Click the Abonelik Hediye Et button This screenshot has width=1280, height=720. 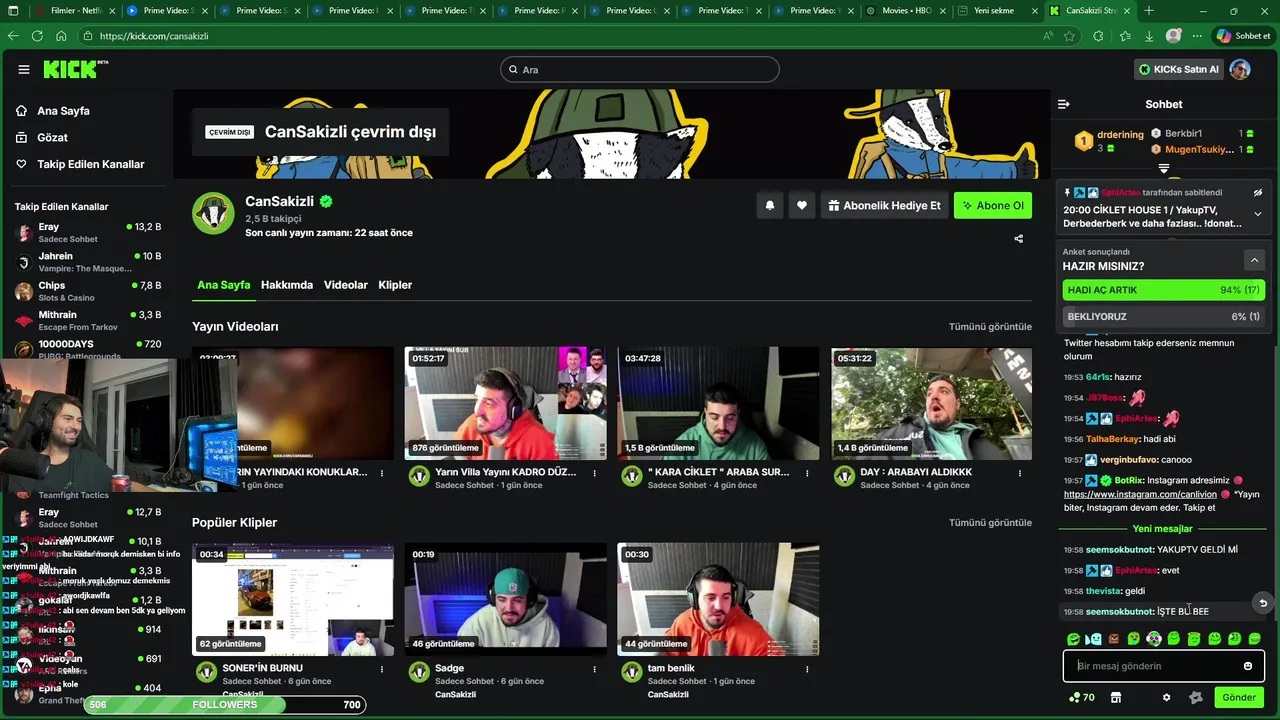point(884,205)
